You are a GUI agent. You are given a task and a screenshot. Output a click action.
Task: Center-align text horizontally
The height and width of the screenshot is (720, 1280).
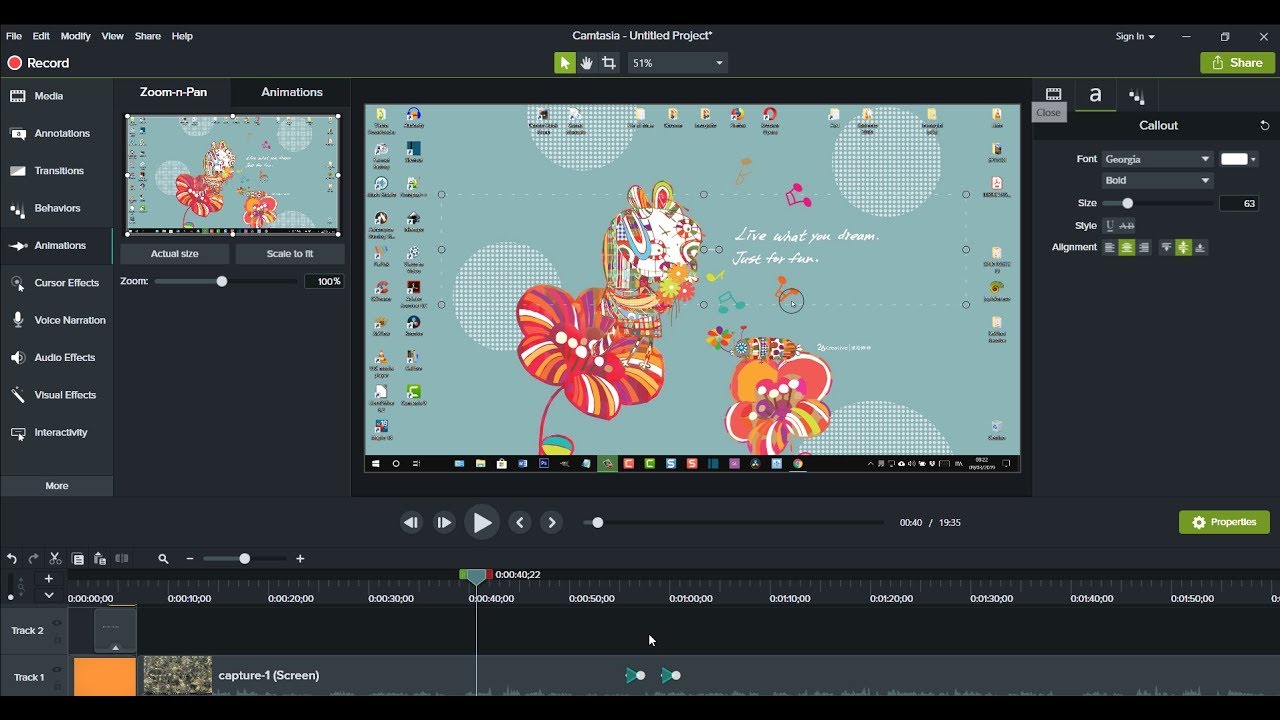pos(1127,247)
